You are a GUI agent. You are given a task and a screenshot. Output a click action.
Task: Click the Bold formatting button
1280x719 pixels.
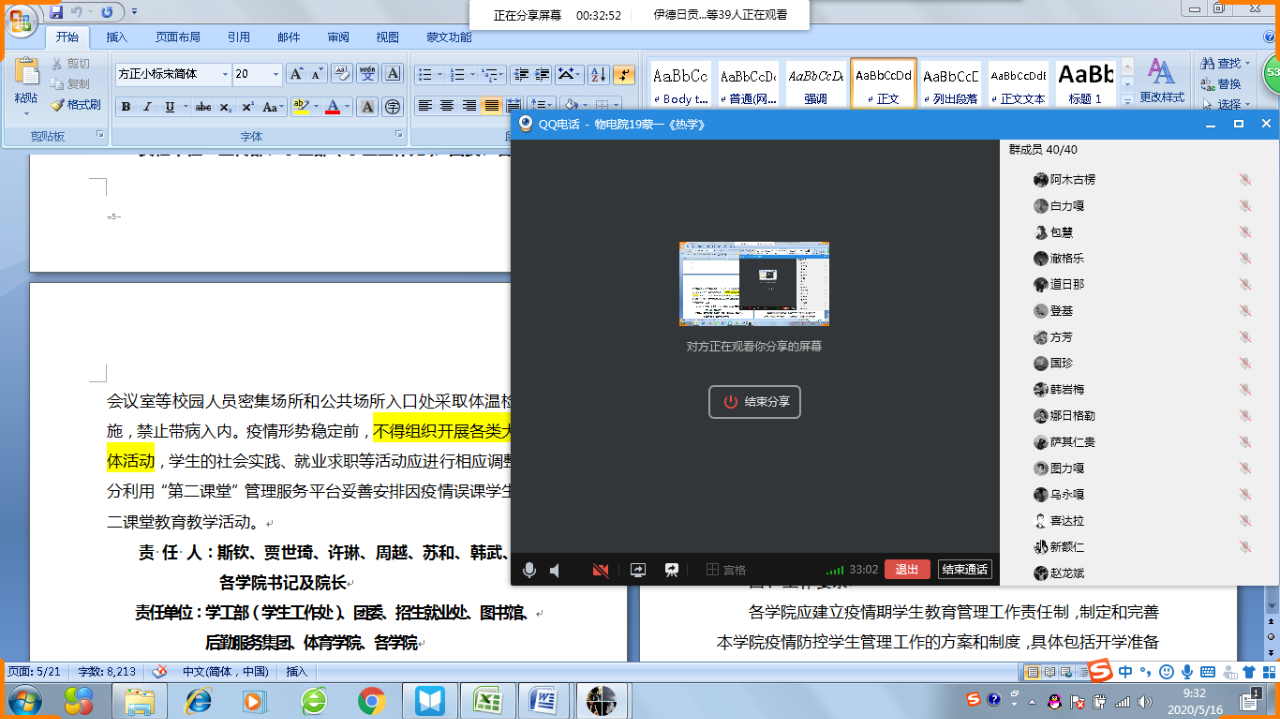tap(126, 107)
